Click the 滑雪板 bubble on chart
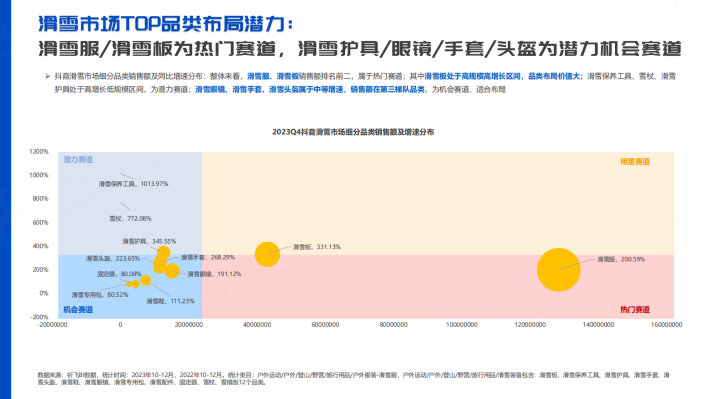This screenshot has width=710, height=399. tap(267, 254)
